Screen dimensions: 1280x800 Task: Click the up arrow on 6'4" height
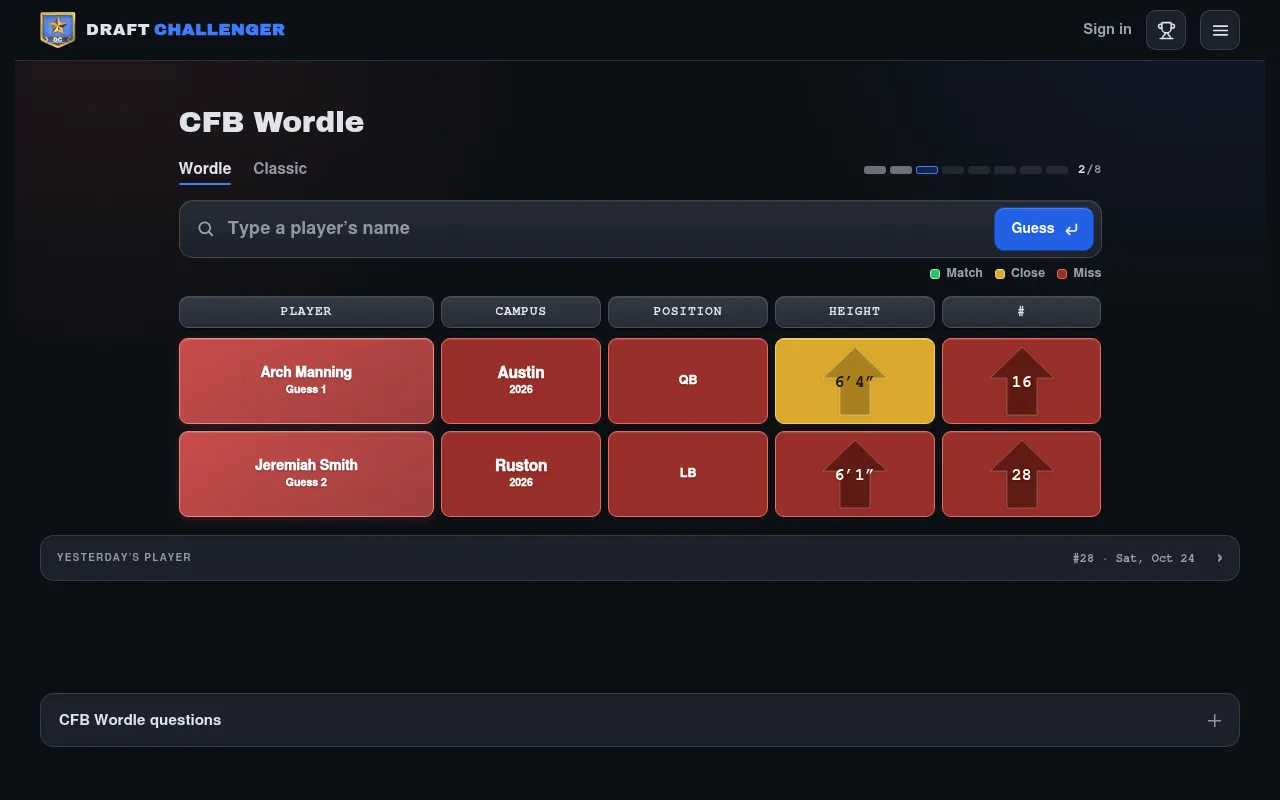point(855,381)
